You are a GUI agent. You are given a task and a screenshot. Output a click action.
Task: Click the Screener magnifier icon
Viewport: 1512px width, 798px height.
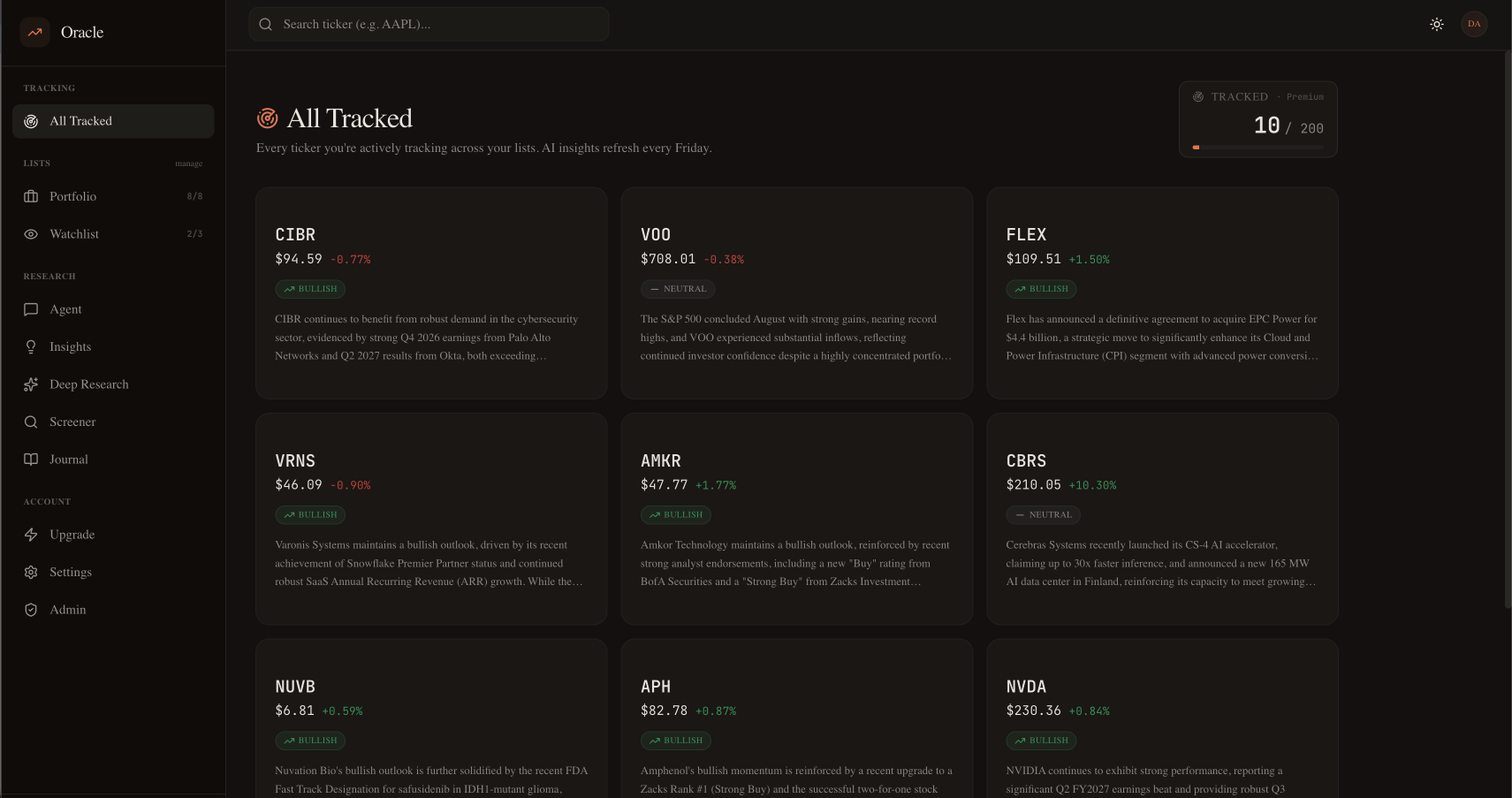coord(31,422)
